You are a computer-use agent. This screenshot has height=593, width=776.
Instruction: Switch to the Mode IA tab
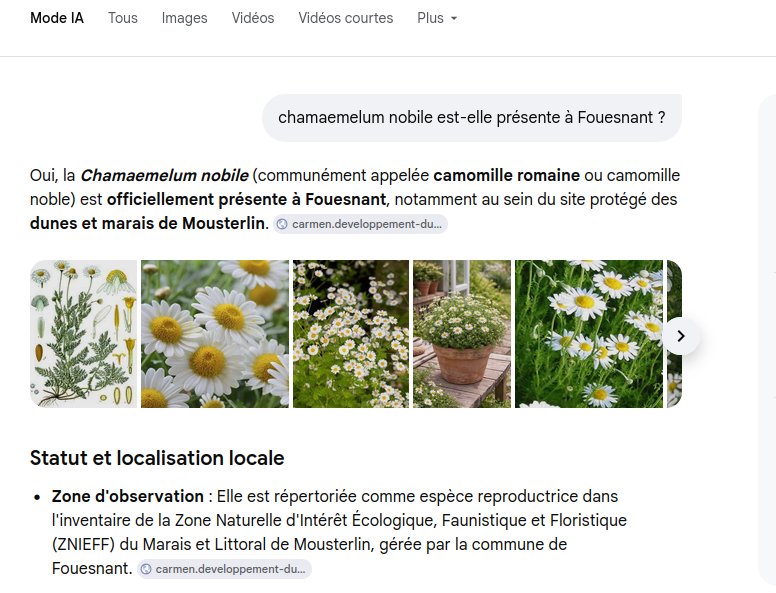(x=57, y=18)
